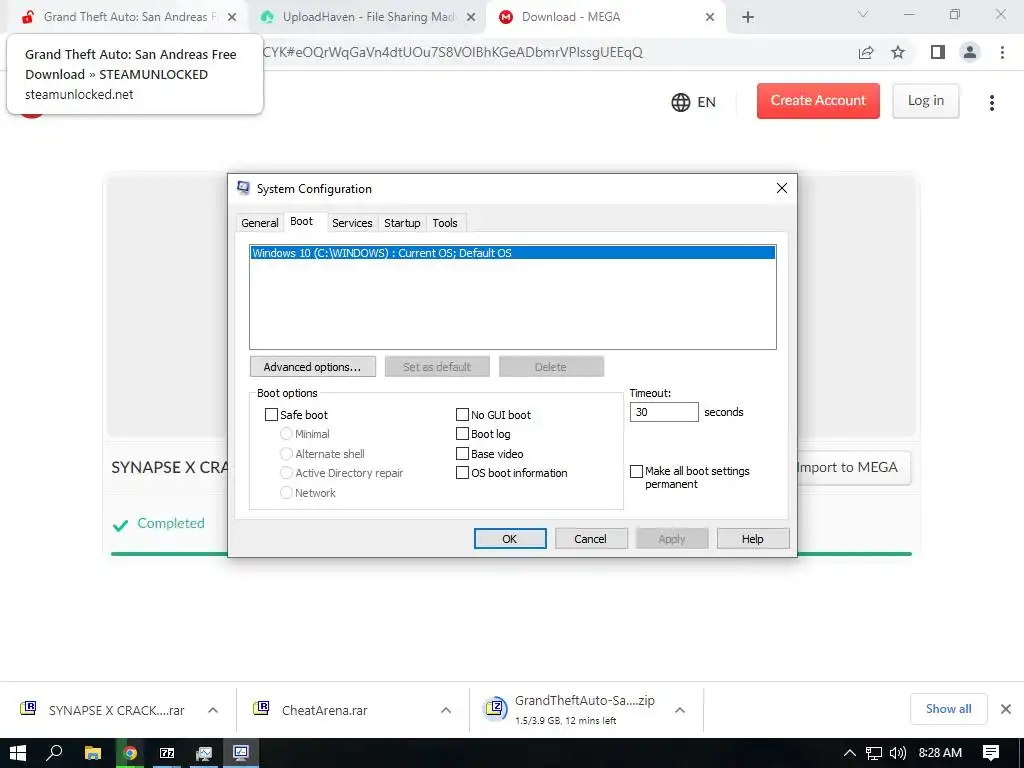Viewport: 1024px width, 768px height.
Task: Click the picture-frame taskbar icon beside 7-Zip
Action: (x=204, y=753)
